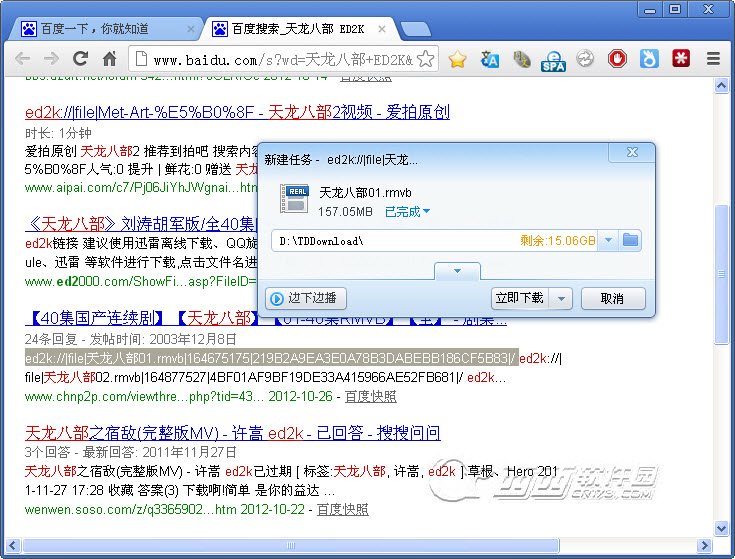The image size is (735, 559).
Task: Click the horizontal scrollbar left arrow
Action: [12, 545]
